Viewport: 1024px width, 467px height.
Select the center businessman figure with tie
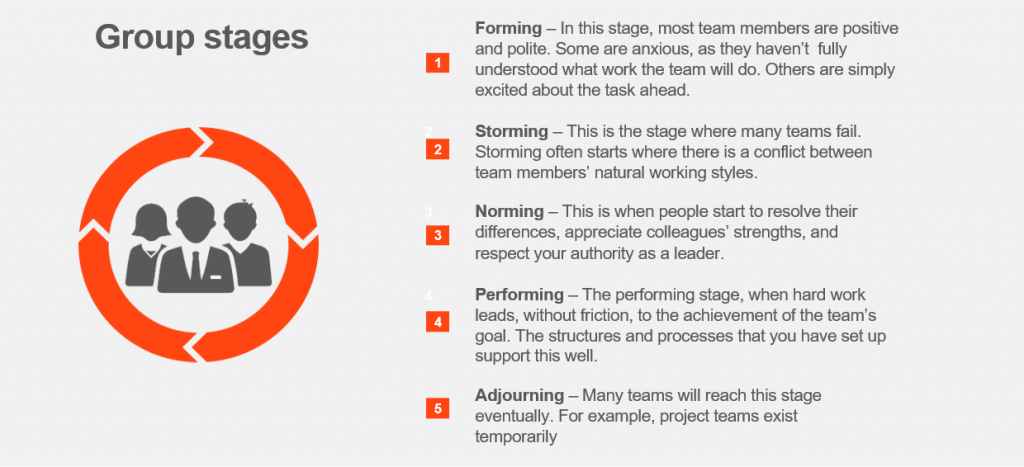[x=196, y=246]
